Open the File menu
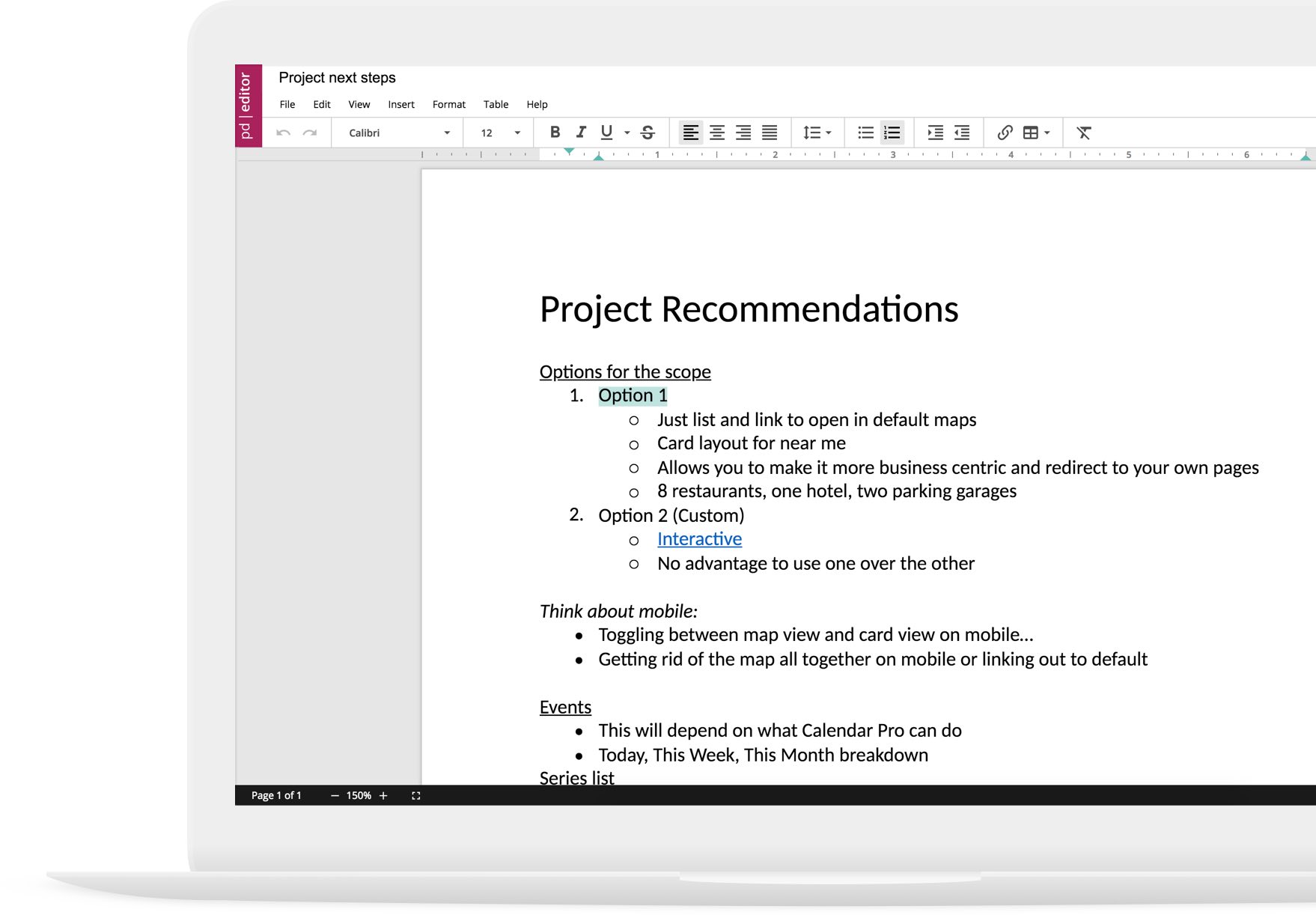 [x=287, y=104]
